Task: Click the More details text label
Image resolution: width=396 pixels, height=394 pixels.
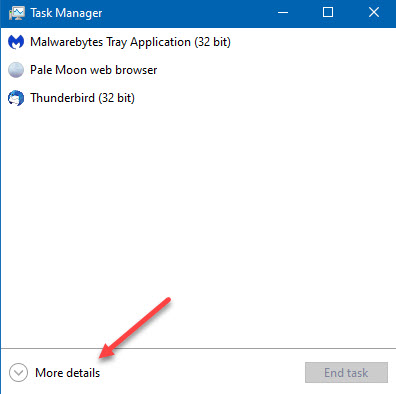Action: 67,373
